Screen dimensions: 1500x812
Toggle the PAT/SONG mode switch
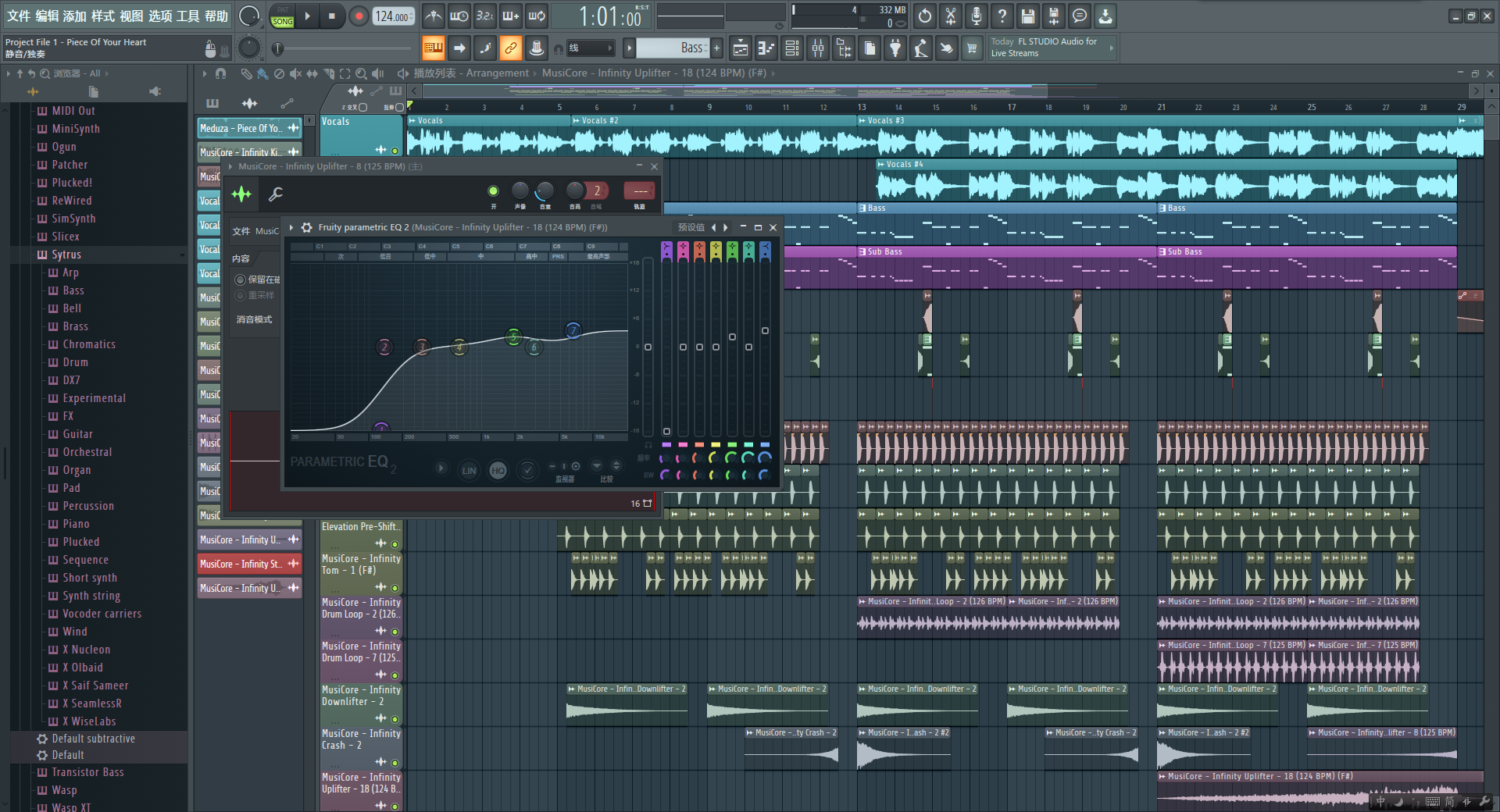pyautogui.click(x=282, y=16)
